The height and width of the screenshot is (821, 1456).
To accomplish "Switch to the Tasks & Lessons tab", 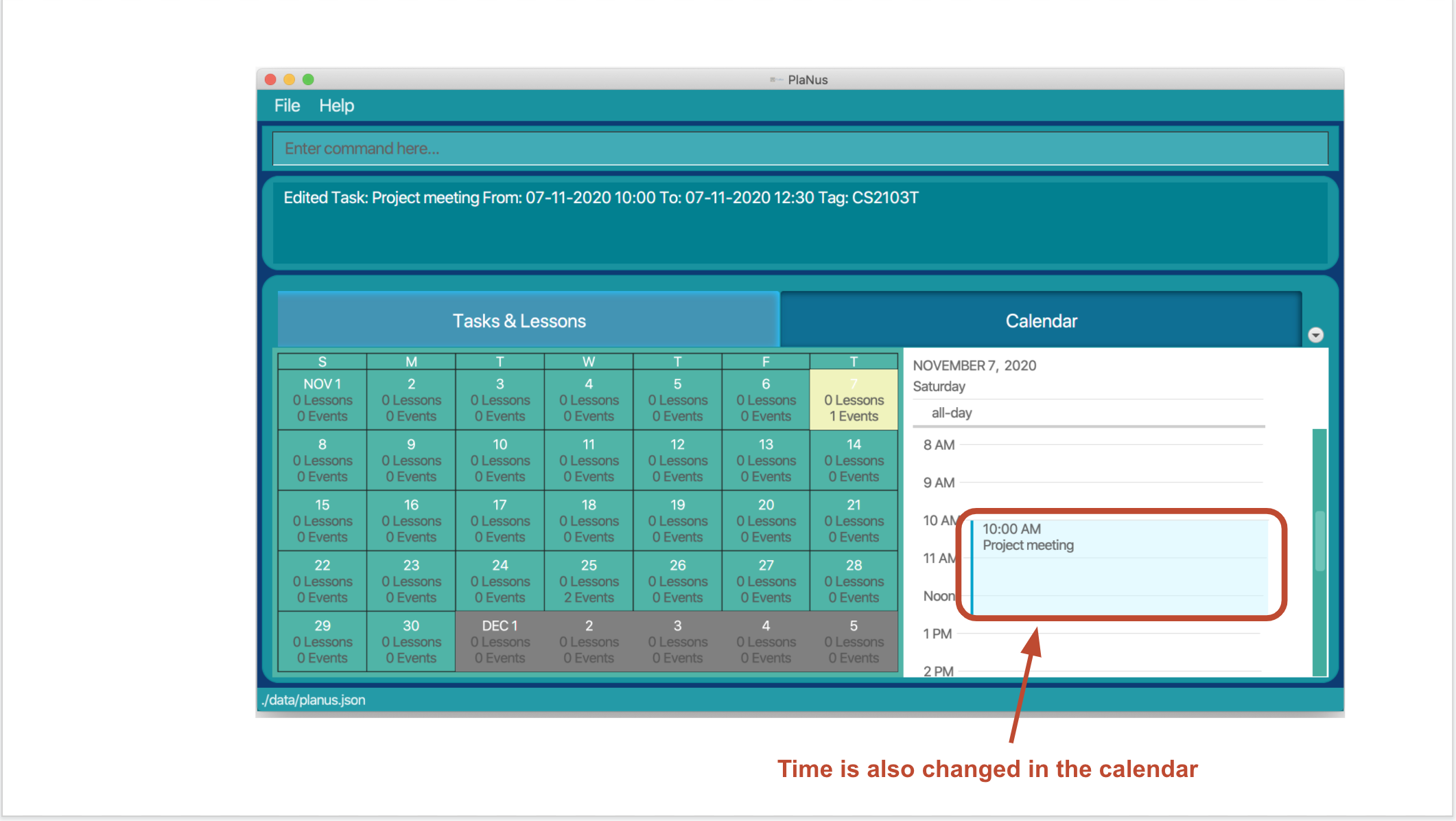I will click(x=528, y=320).
